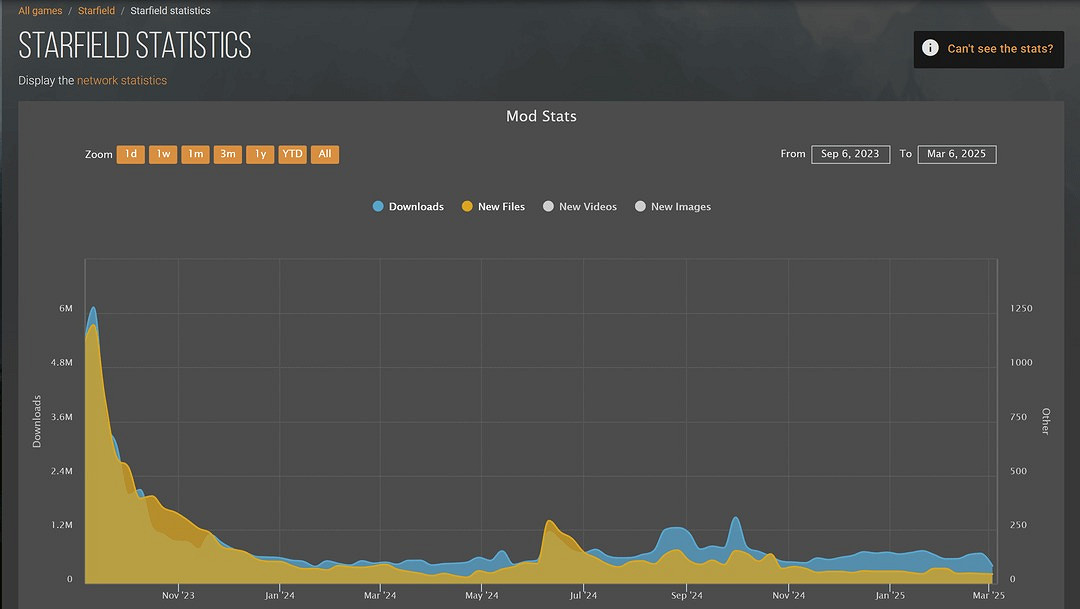Click the Can't see the stats? link

click(1000, 48)
